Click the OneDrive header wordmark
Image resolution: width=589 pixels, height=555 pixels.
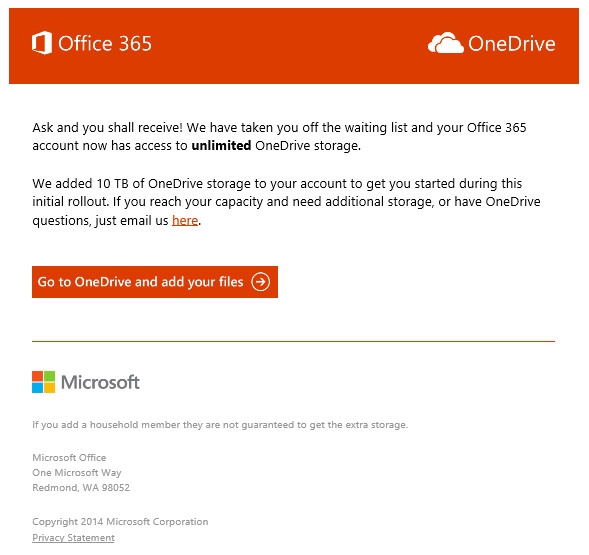[512, 44]
